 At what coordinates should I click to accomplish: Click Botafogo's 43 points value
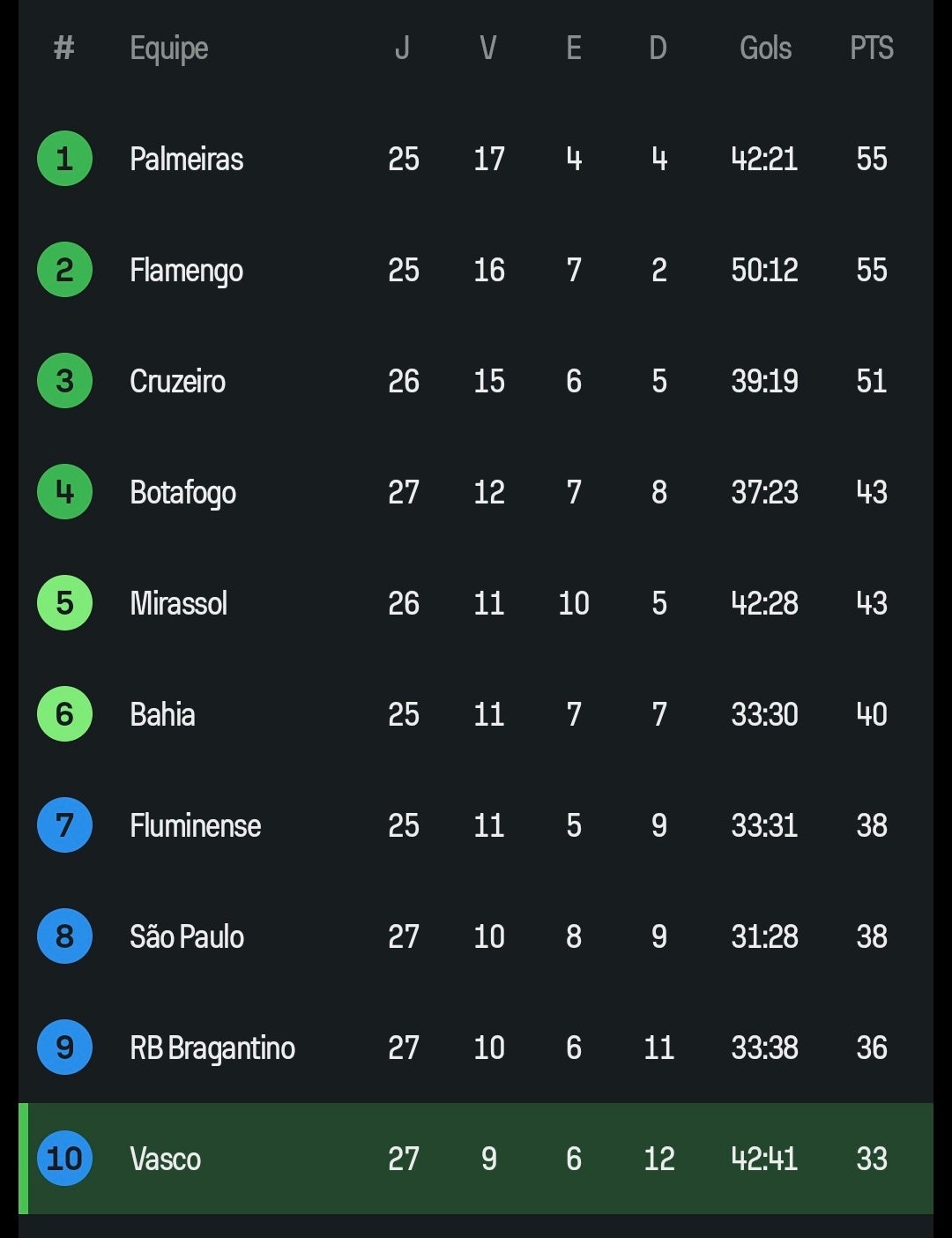(871, 492)
